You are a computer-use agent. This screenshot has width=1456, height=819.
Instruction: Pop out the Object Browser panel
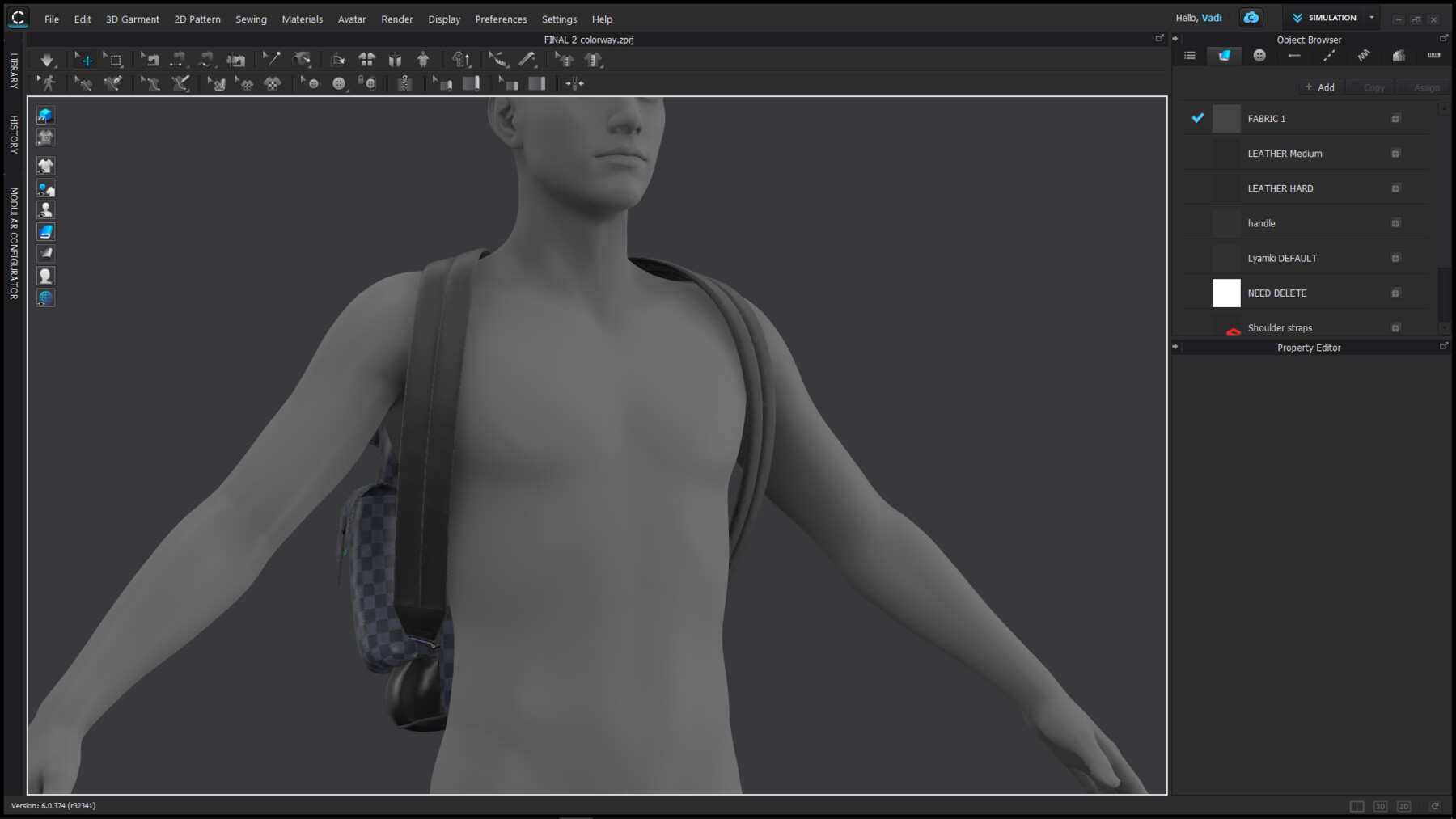(x=1445, y=37)
